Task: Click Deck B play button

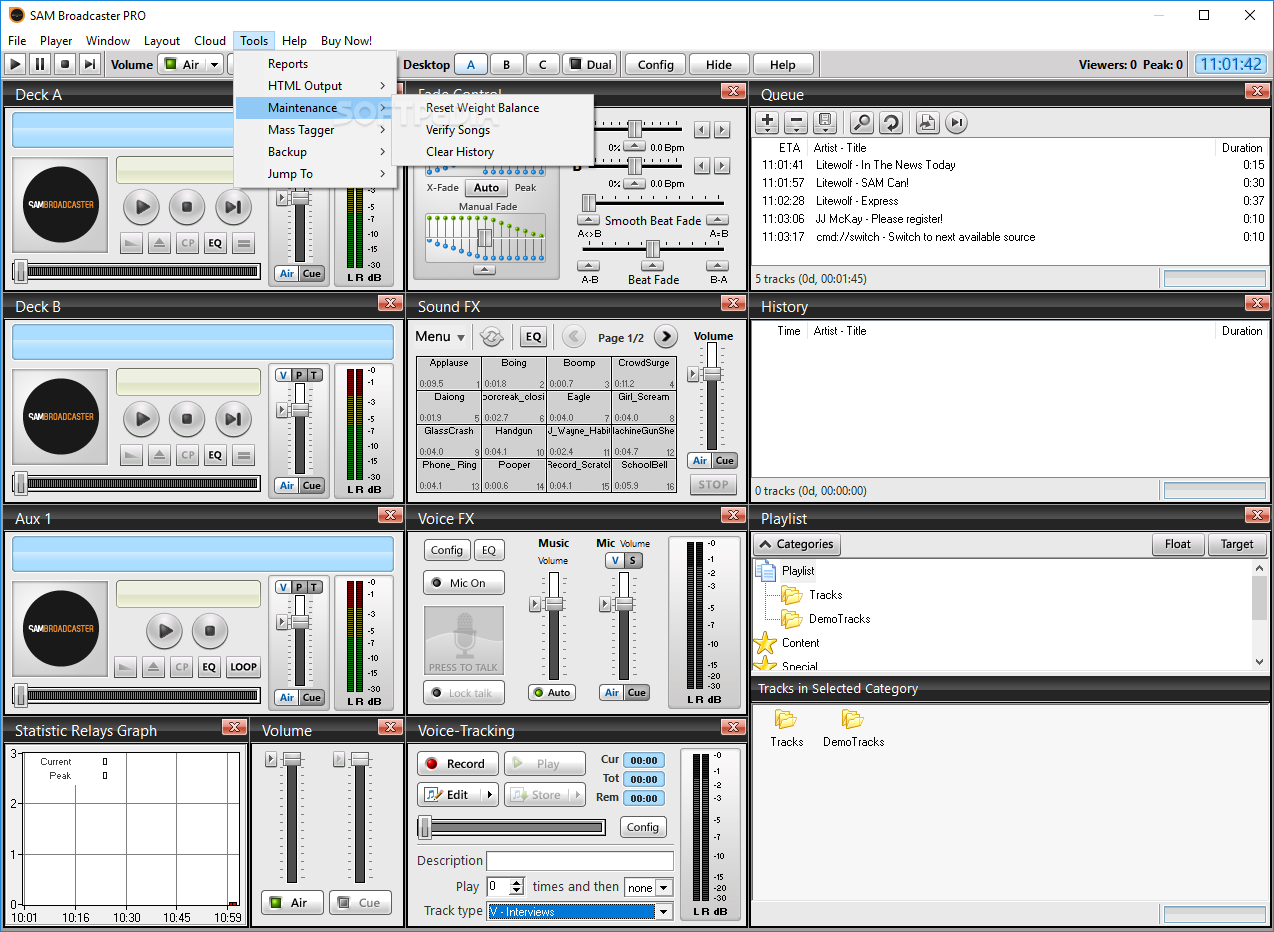Action: 142,419
